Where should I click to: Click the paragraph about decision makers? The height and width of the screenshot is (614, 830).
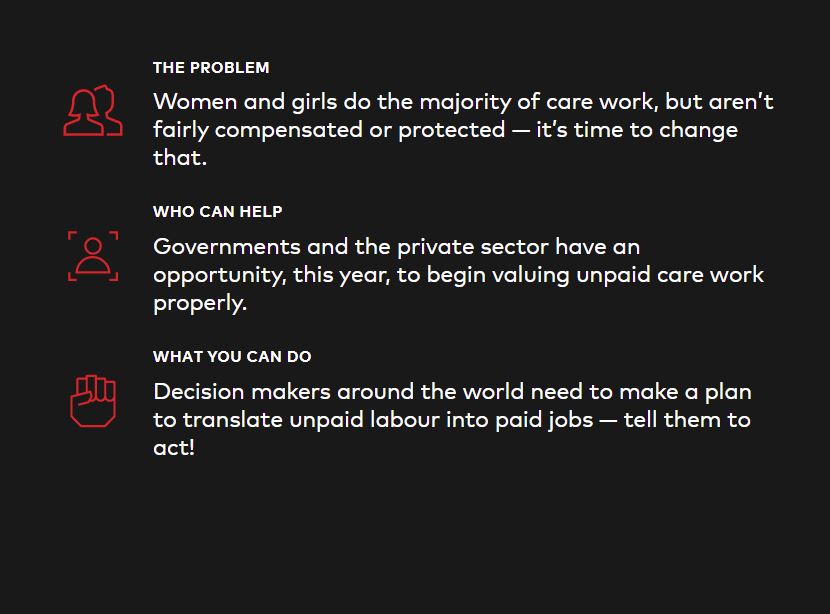pyautogui.click(x=452, y=420)
